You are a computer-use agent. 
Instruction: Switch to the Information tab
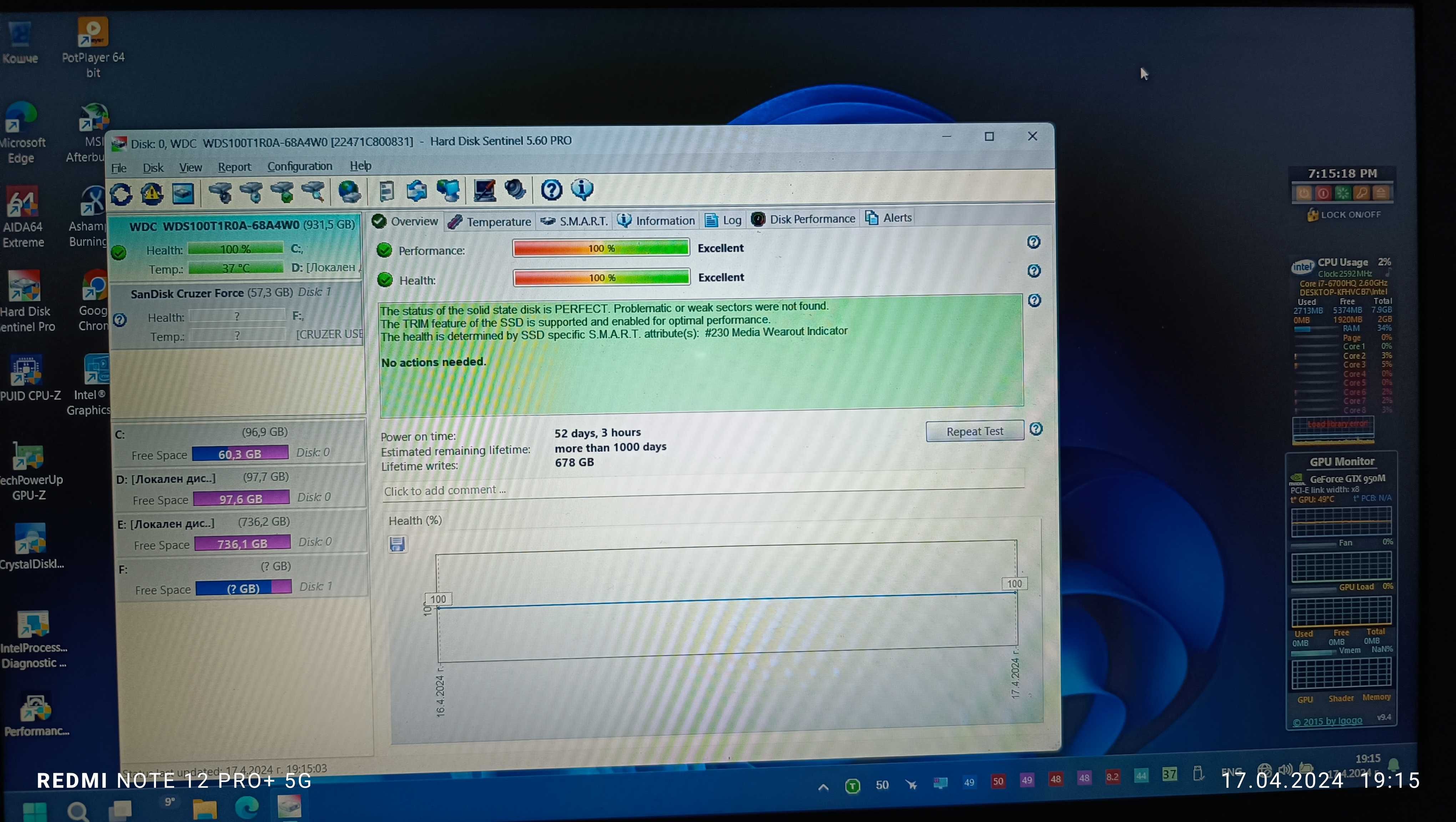[x=657, y=220]
